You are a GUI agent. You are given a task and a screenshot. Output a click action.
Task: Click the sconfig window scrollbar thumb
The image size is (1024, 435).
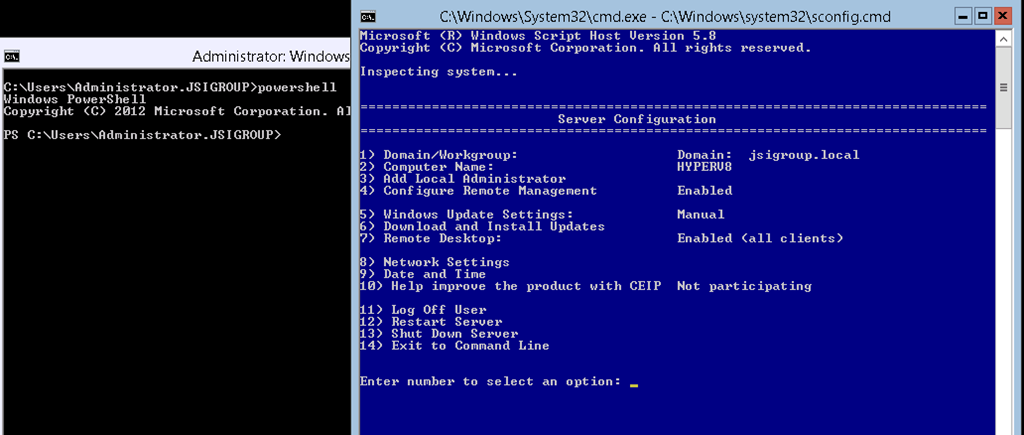click(1003, 88)
